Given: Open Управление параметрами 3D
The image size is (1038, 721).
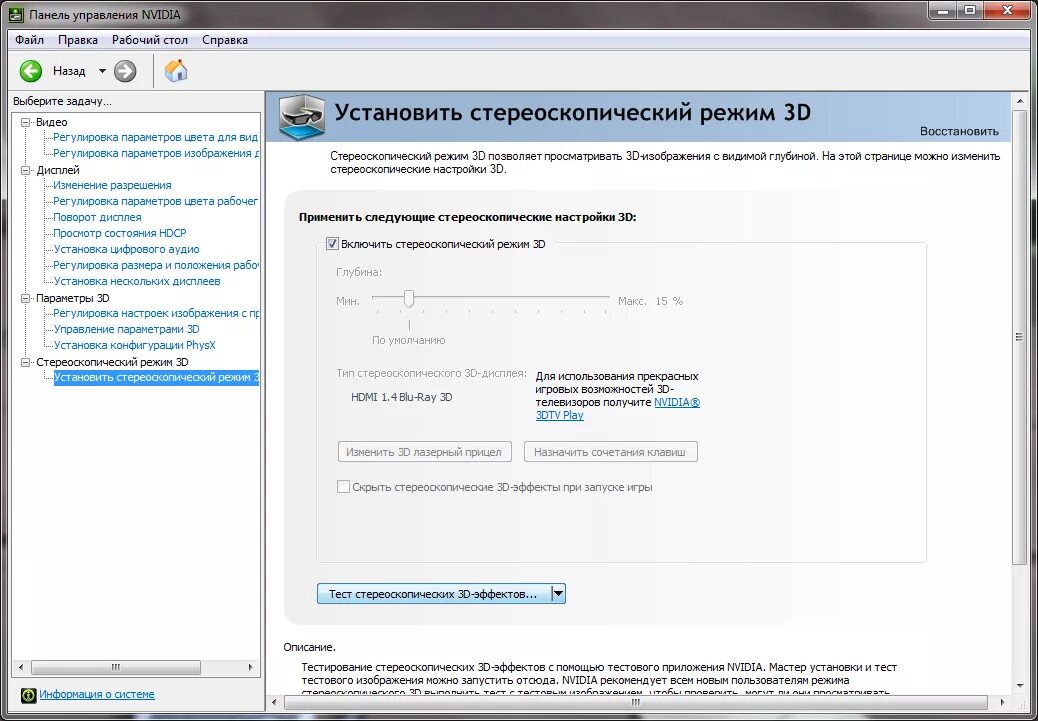Looking at the screenshot, I should (x=126, y=329).
